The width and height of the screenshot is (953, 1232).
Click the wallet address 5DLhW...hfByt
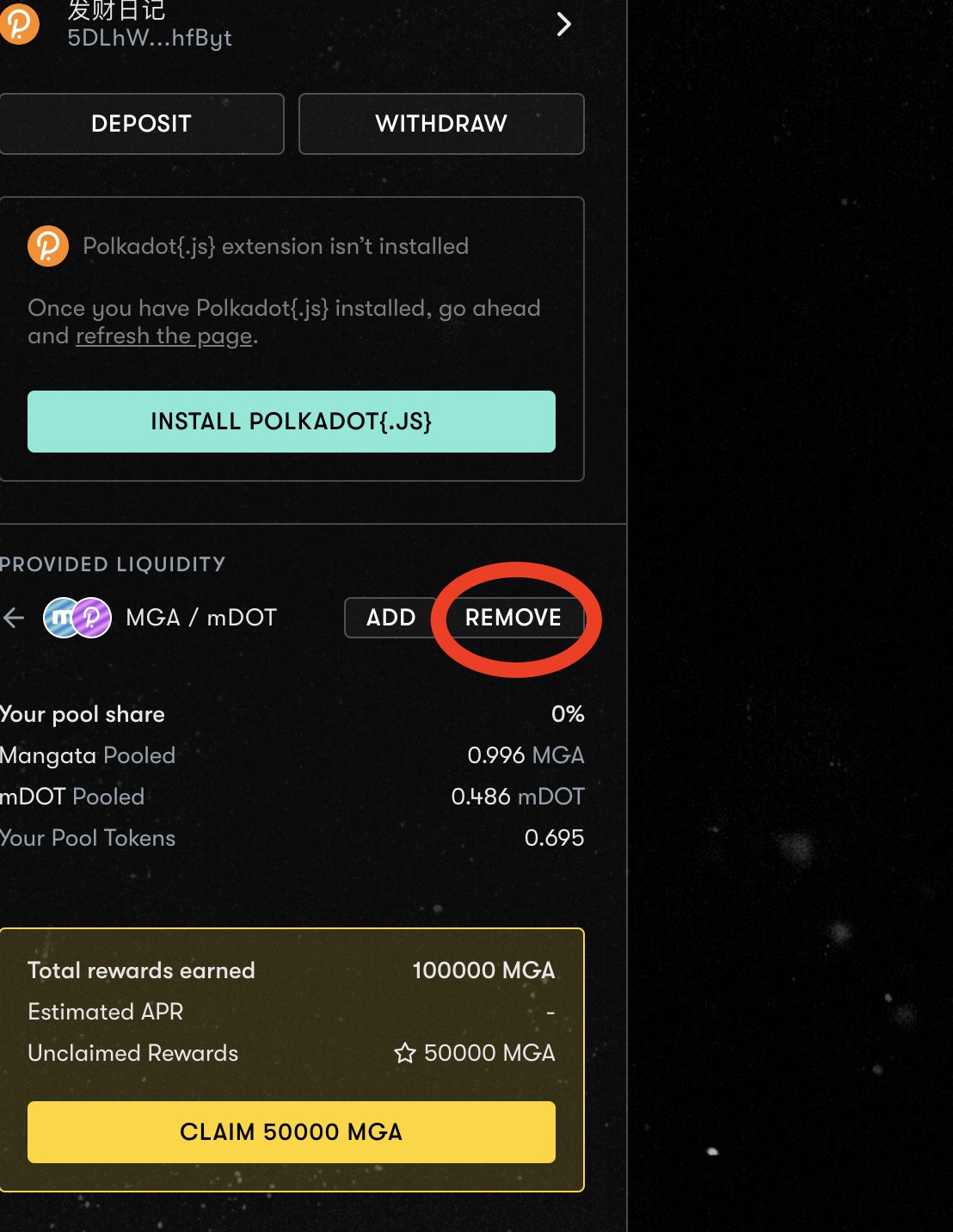pos(150,38)
